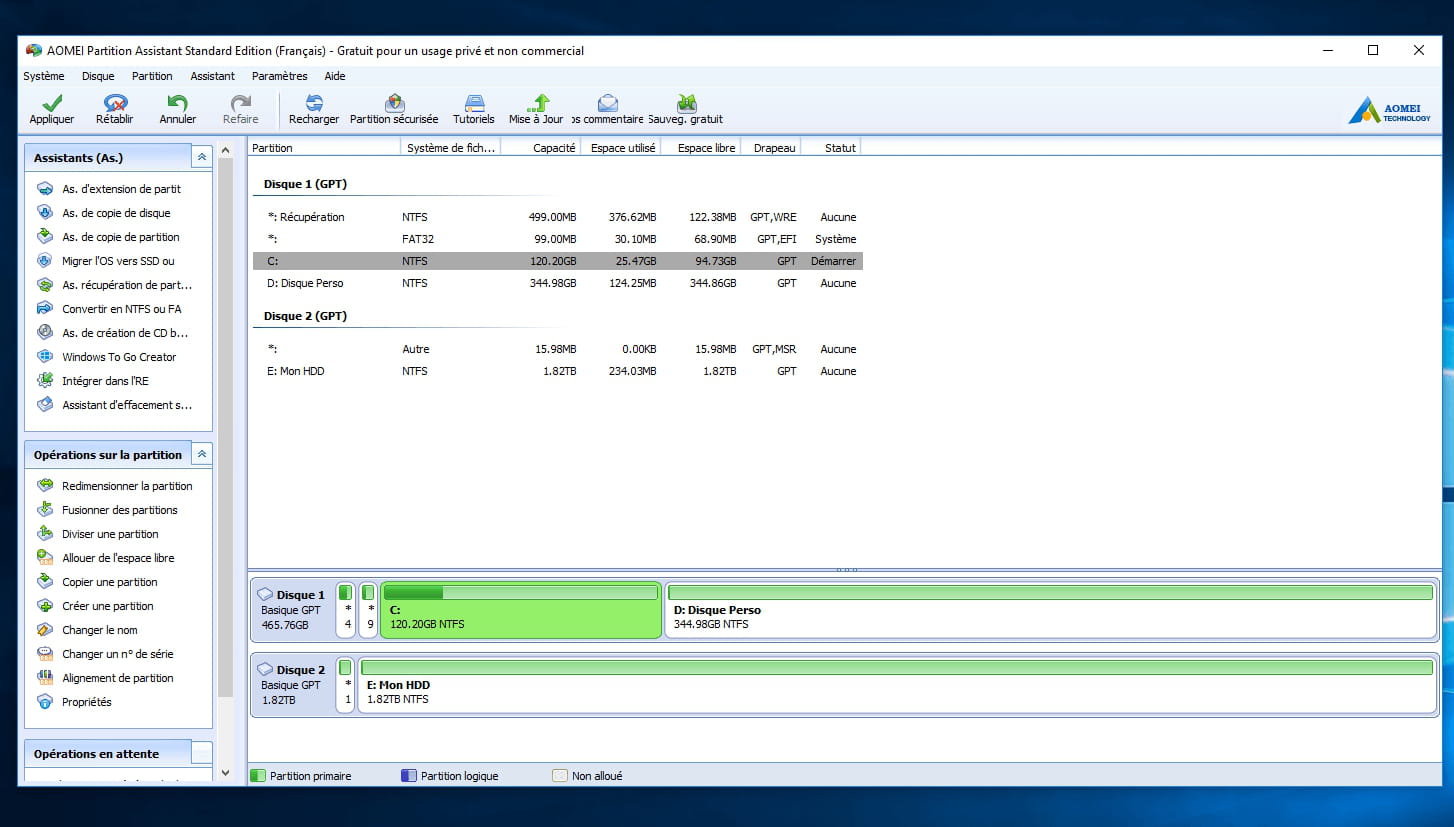Click the Appliquer checkmark icon
The image size is (1454, 827).
coord(52,103)
